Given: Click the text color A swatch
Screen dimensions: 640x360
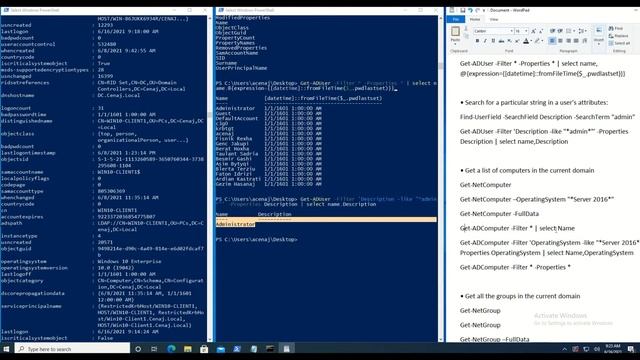Looking at the screenshot, I should pos(526,41).
